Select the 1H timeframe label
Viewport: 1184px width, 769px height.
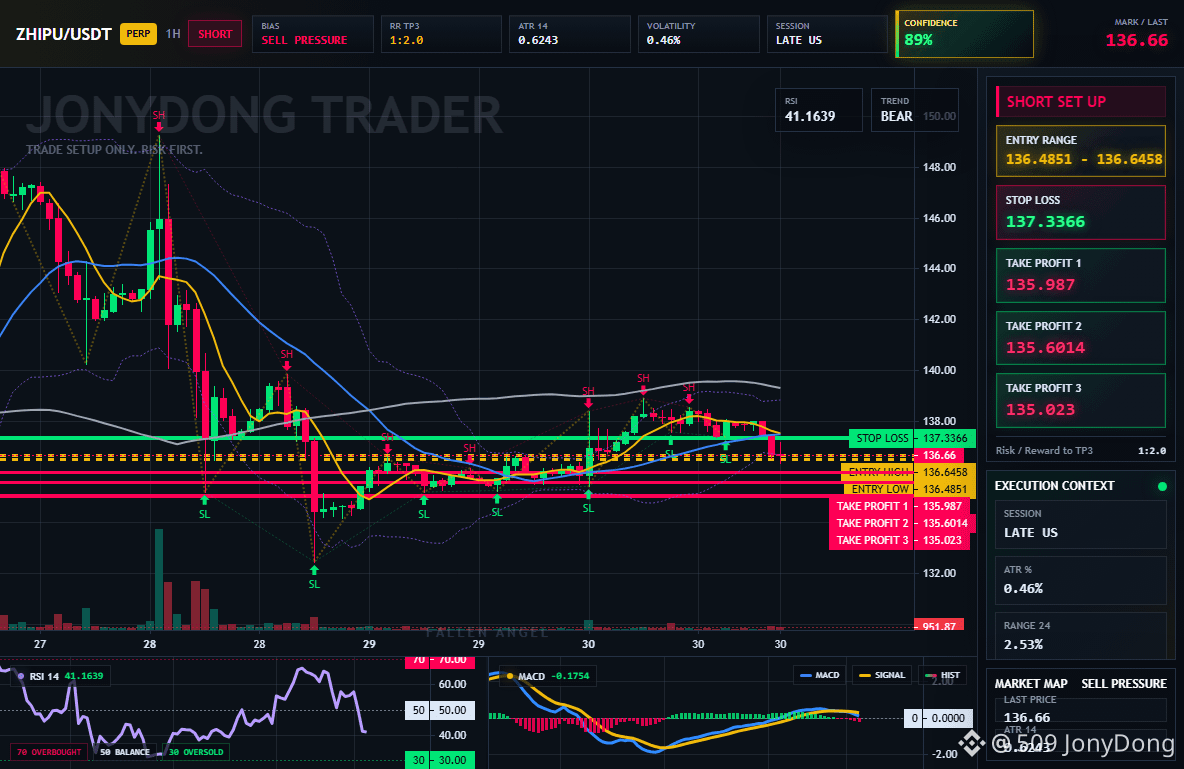173,34
